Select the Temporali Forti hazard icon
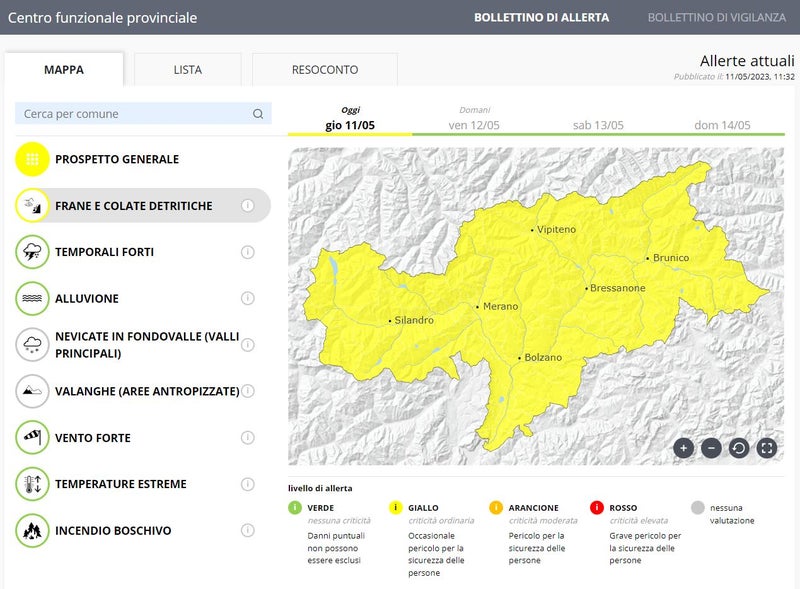The height and width of the screenshot is (589, 800). [33, 252]
